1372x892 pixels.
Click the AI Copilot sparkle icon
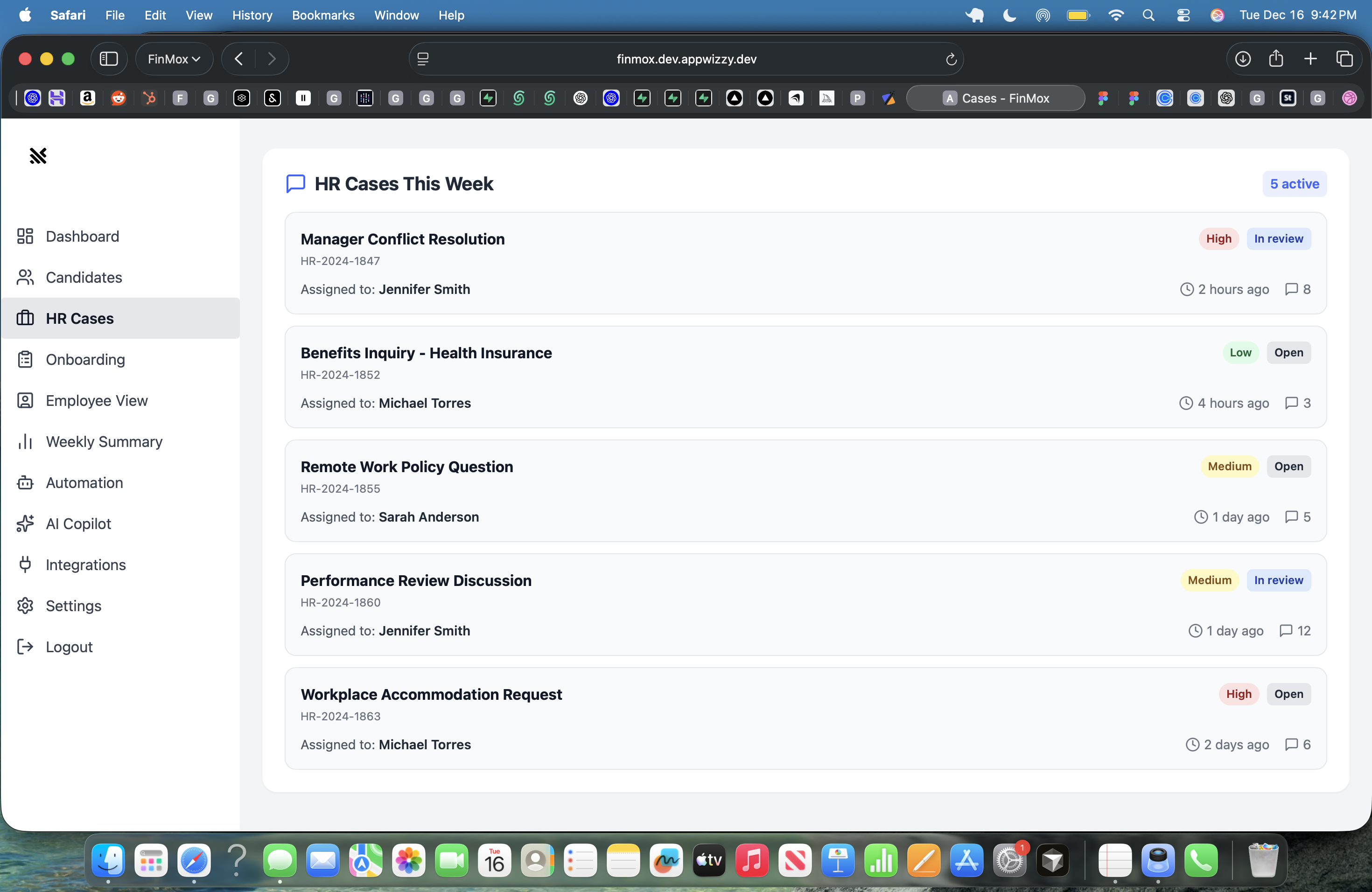pyautogui.click(x=25, y=523)
